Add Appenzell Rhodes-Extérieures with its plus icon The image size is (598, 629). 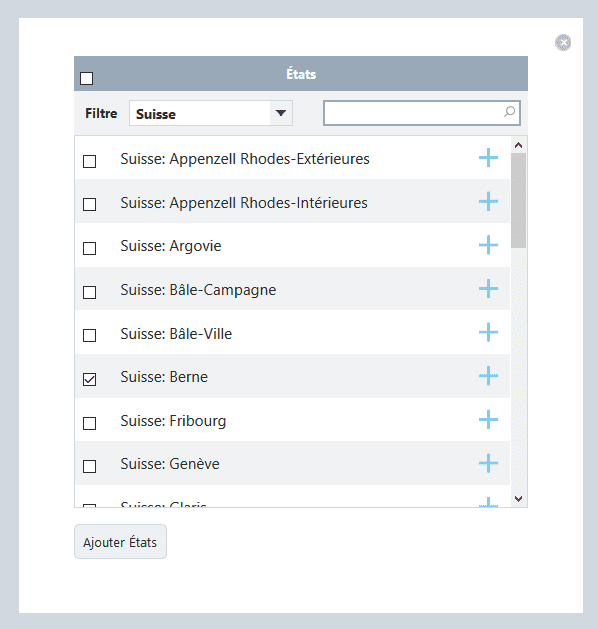(488, 158)
